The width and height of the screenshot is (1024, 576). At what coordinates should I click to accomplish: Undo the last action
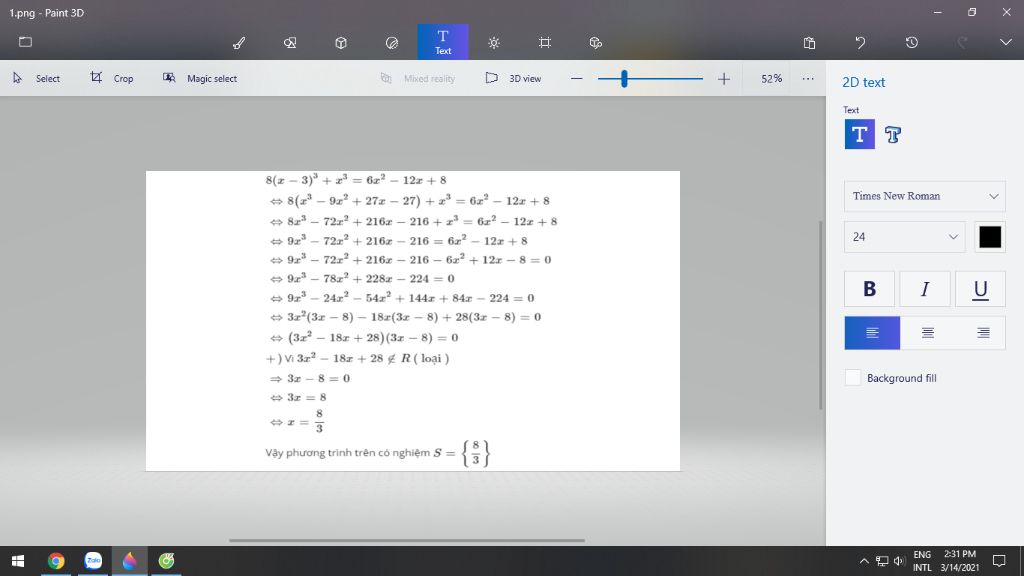click(x=860, y=43)
